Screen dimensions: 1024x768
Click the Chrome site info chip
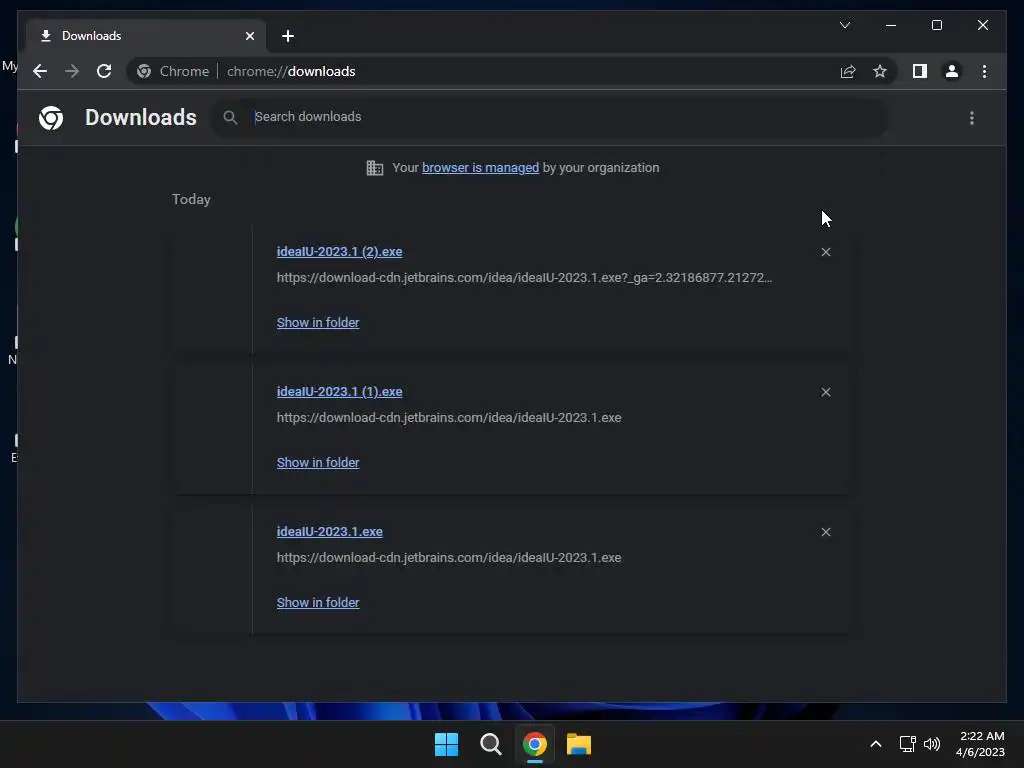(173, 71)
